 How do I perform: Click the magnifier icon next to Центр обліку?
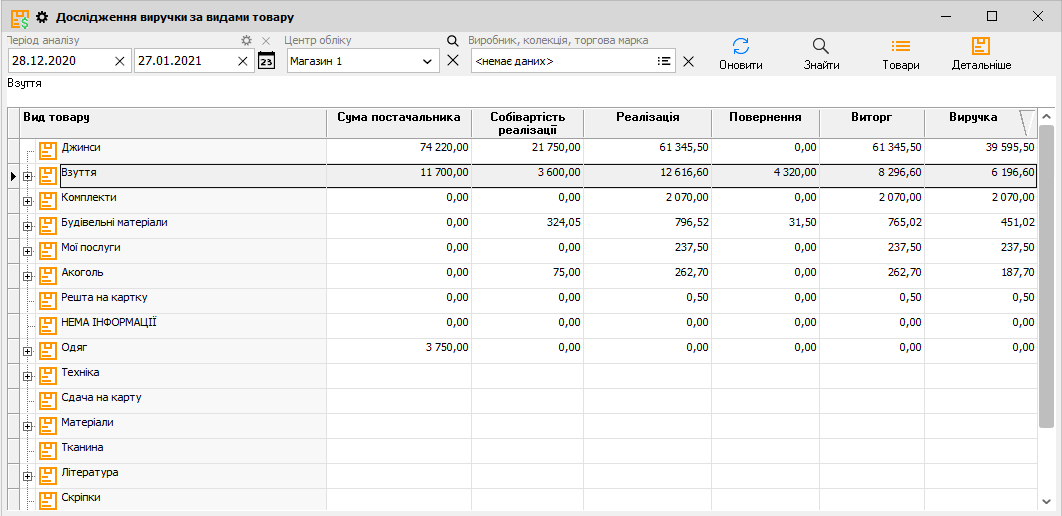(x=453, y=41)
